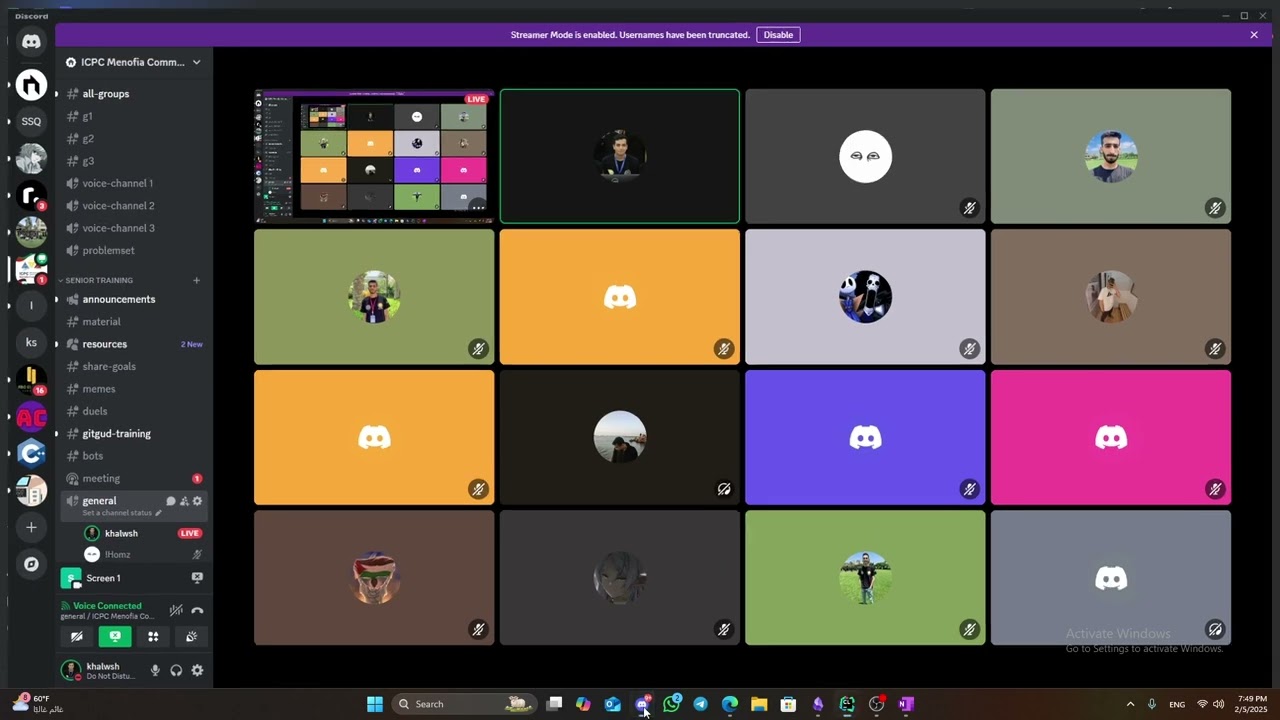This screenshot has width=1280, height=720.
Task: Open Microsoft Store from the taskbar
Action: coord(788,704)
